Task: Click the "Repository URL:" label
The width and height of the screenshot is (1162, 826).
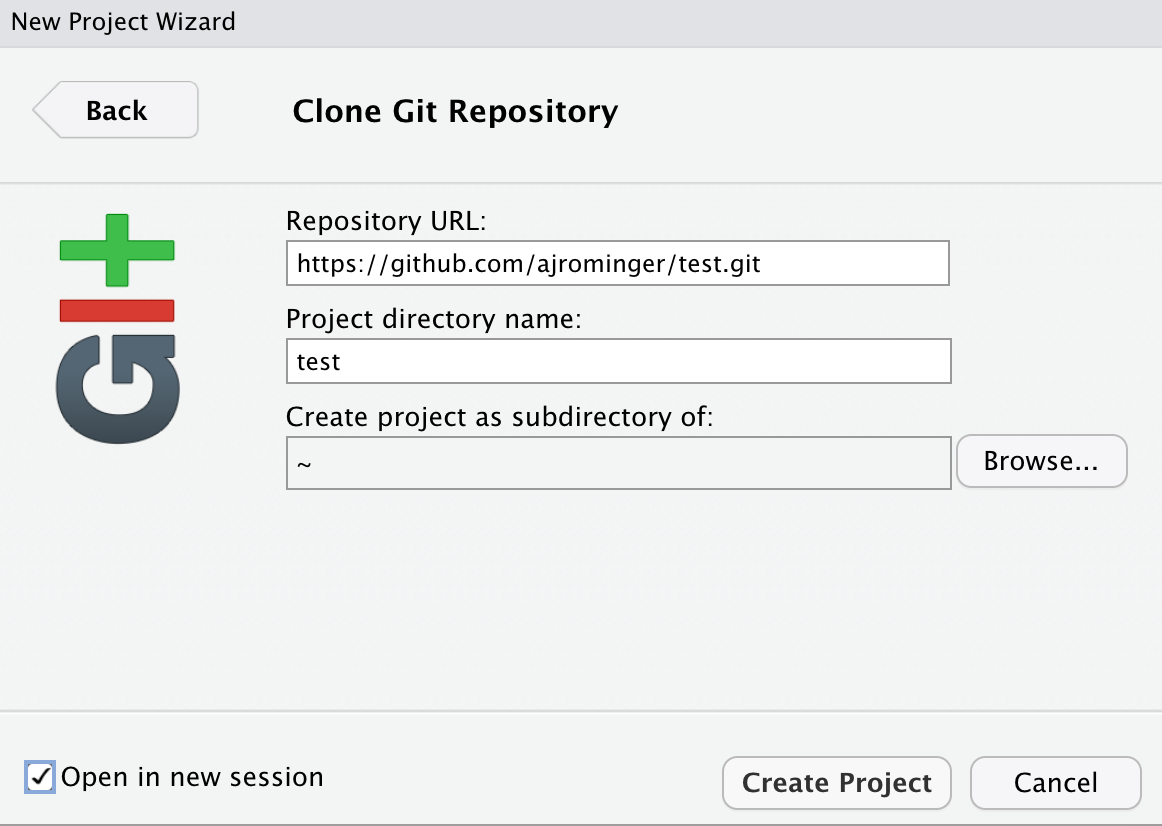Action: pos(385,221)
